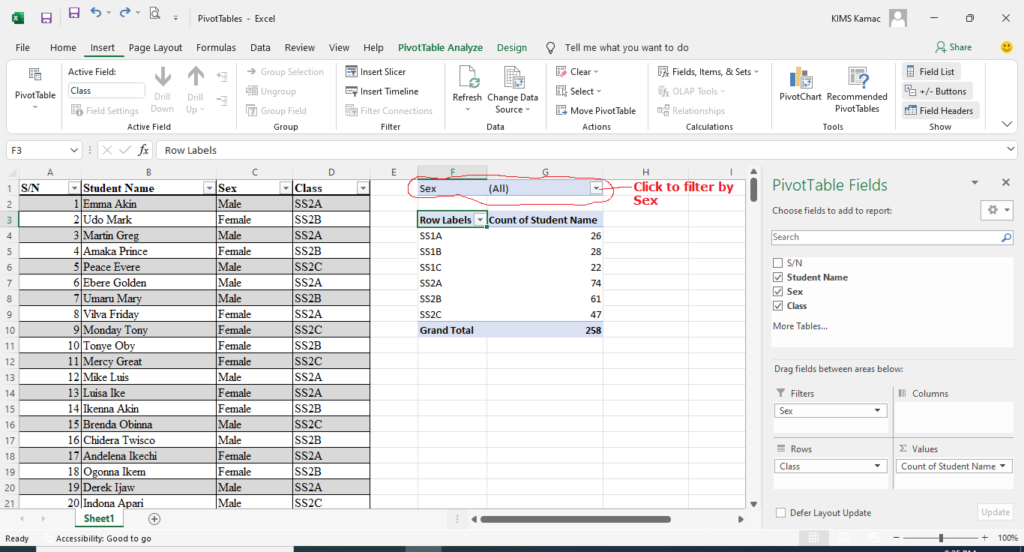Toggle Field Headers display
This screenshot has width=1024, height=552.
point(939,111)
